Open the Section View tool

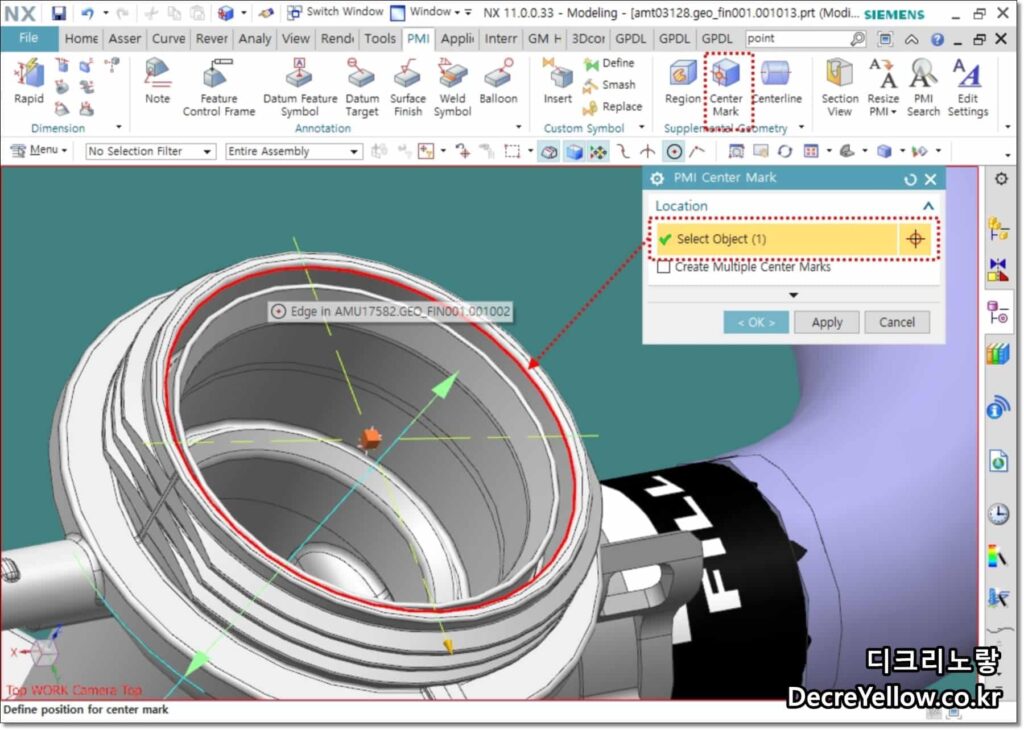pyautogui.click(x=840, y=88)
